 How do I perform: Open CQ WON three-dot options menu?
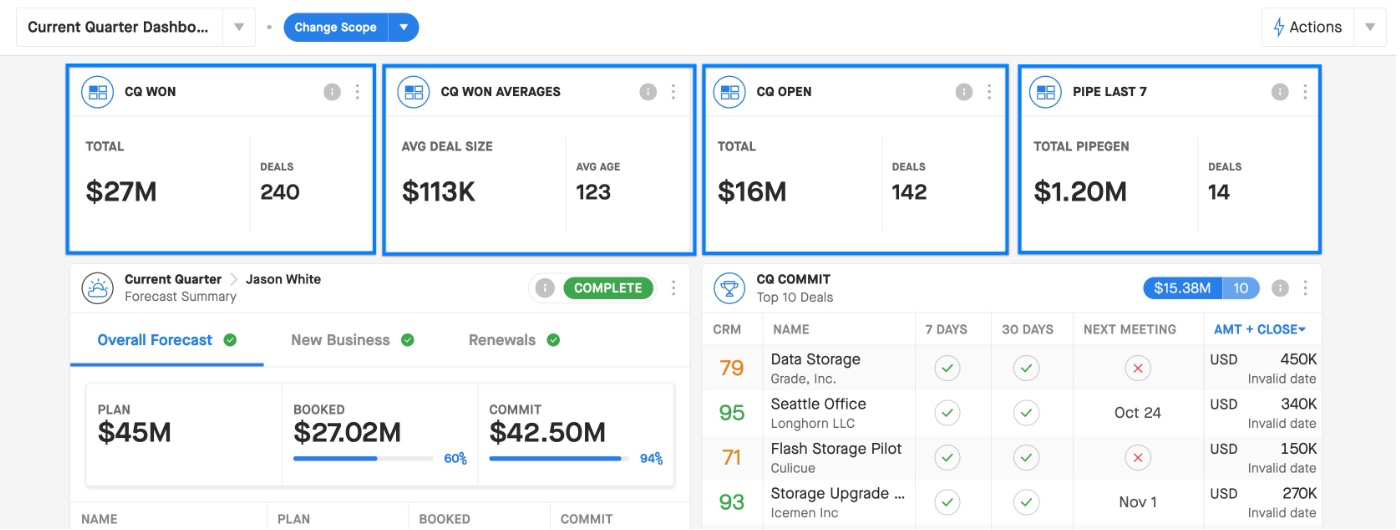[x=357, y=92]
